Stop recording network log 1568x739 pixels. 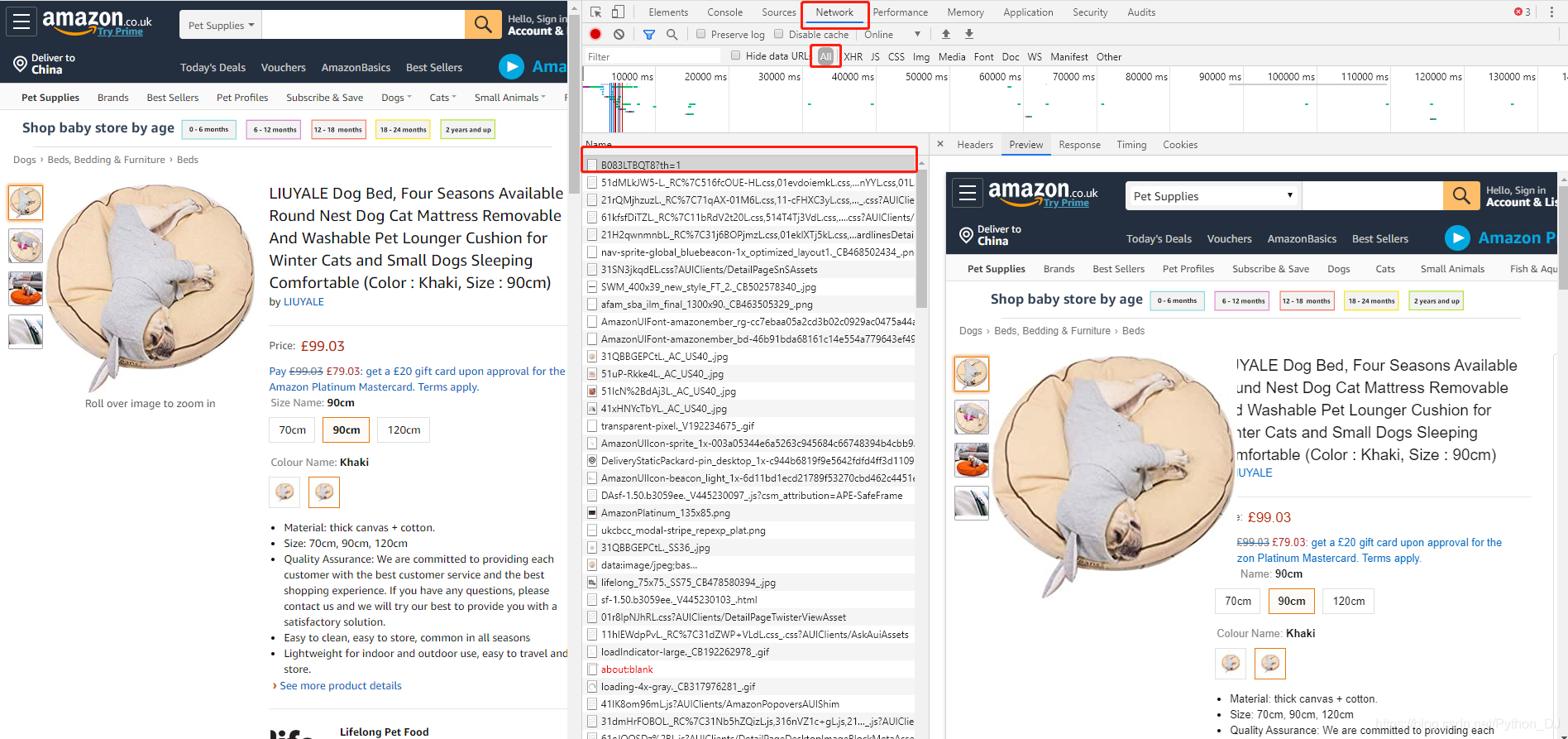(595, 34)
